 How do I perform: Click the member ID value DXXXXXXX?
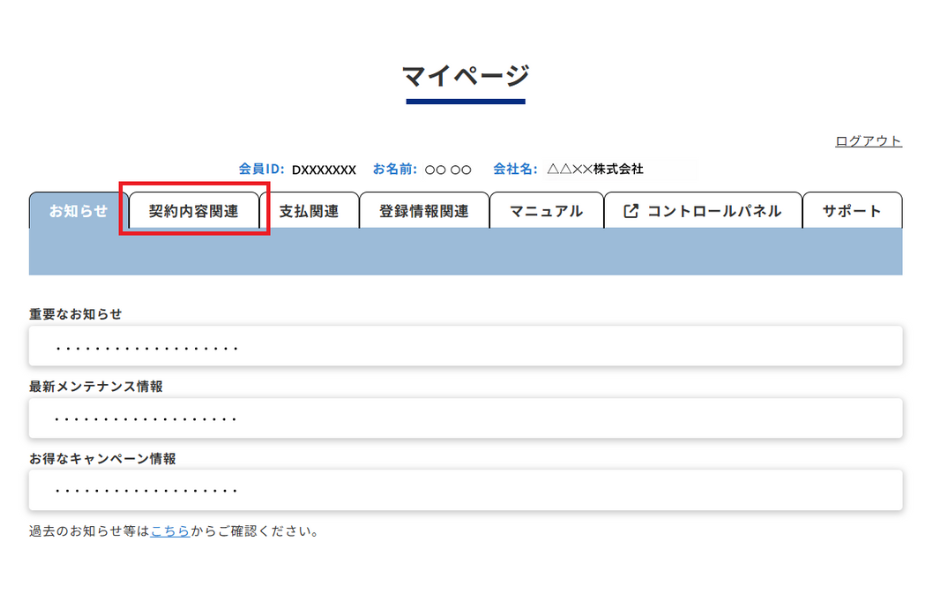tap(323, 169)
